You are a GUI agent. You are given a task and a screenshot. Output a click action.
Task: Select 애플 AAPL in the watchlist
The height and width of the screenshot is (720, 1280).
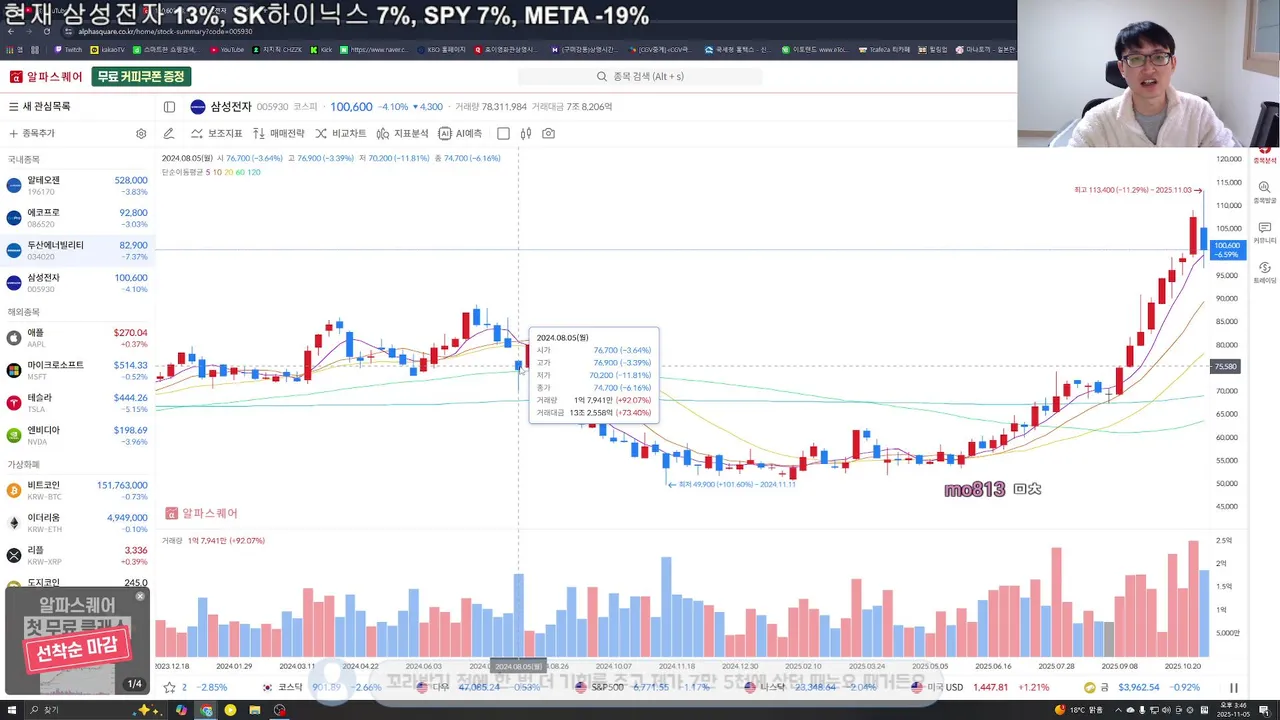[x=77, y=338]
